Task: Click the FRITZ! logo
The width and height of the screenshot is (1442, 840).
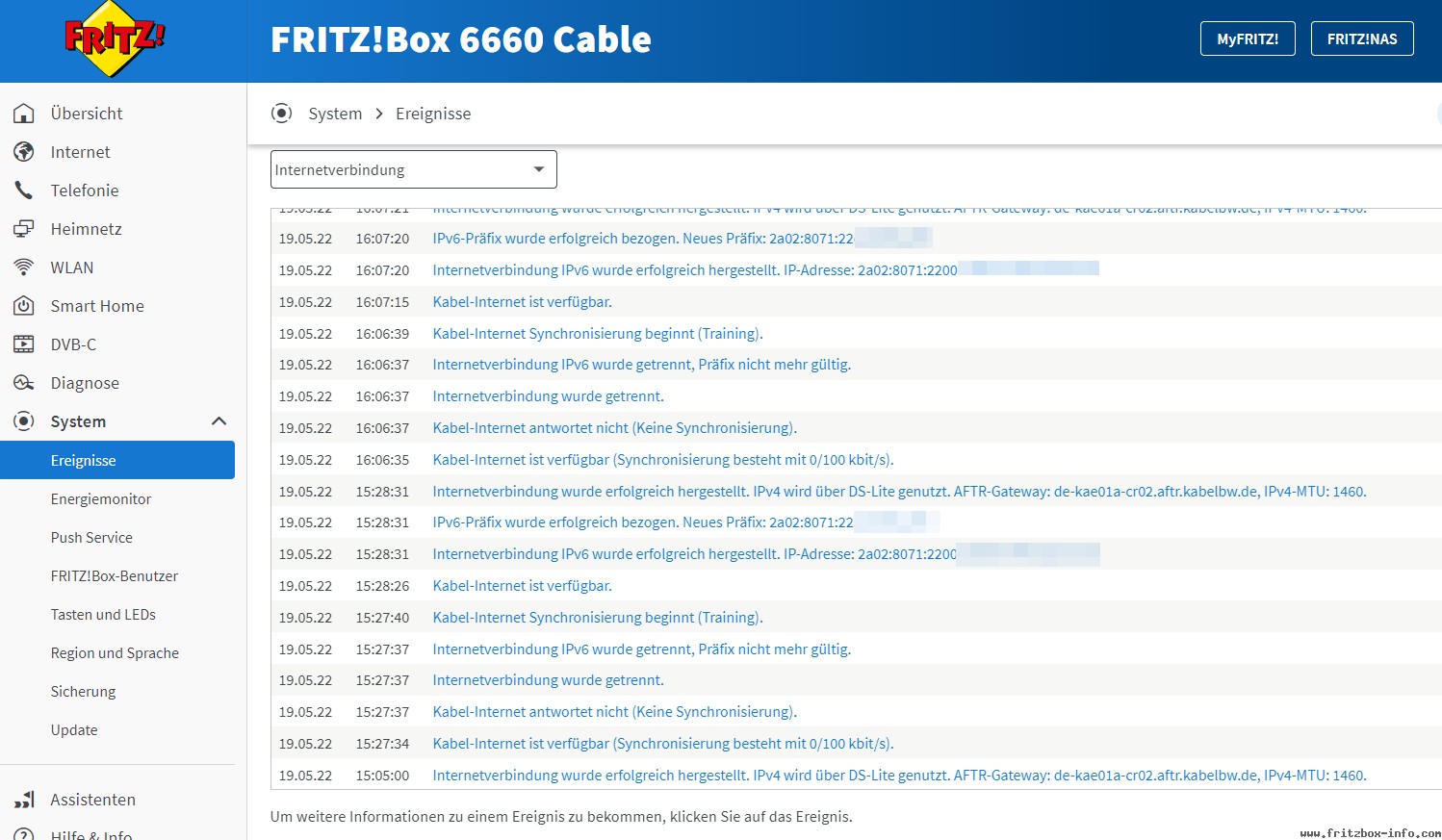Action: pos(115,38)
